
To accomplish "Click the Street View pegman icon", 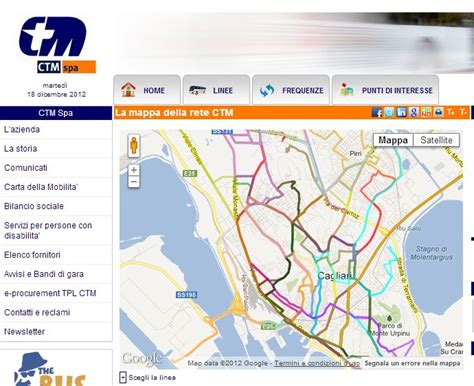I will click(134, 146).
